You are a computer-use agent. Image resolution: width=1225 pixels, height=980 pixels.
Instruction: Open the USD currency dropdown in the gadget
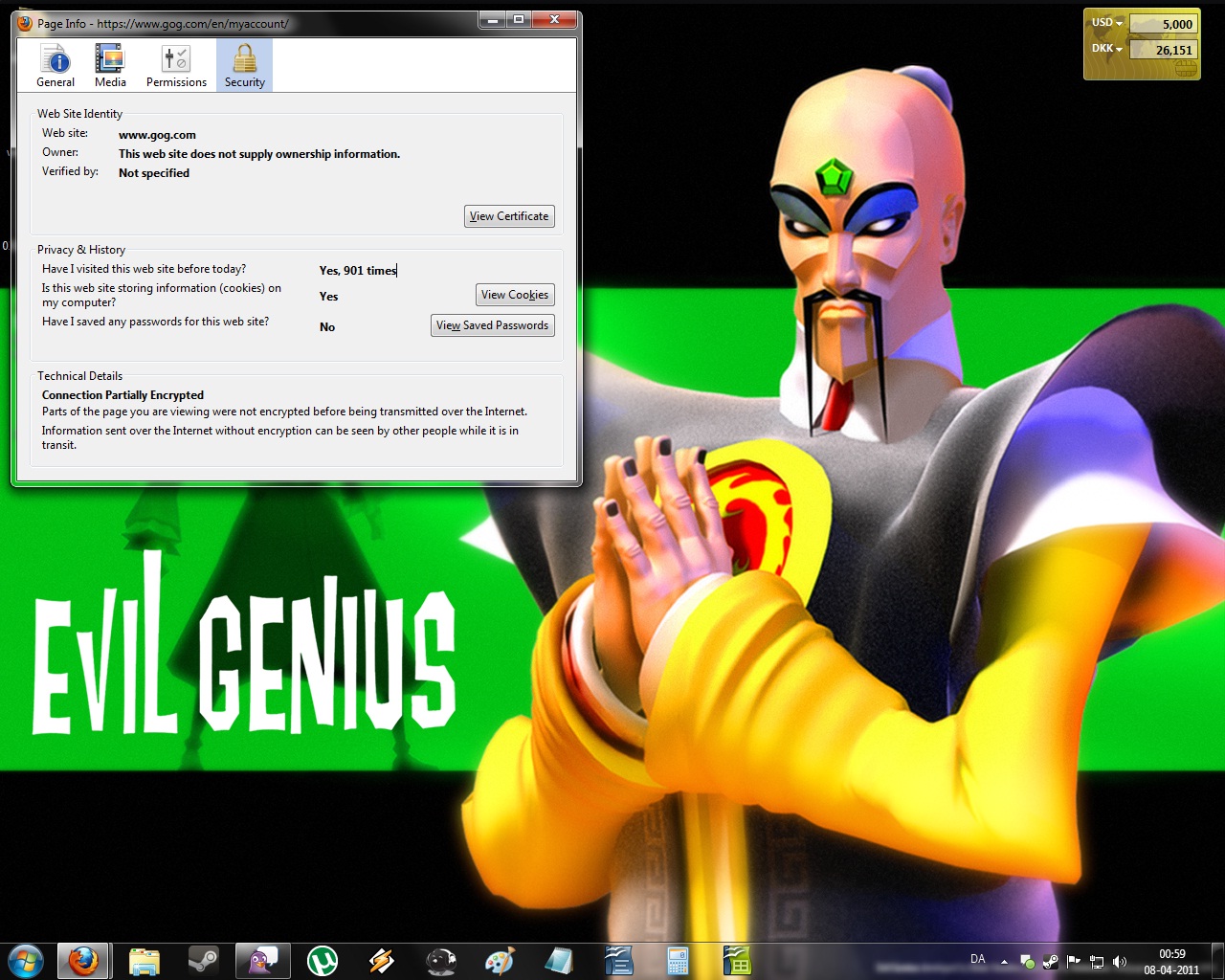(x=1106, y=23)
